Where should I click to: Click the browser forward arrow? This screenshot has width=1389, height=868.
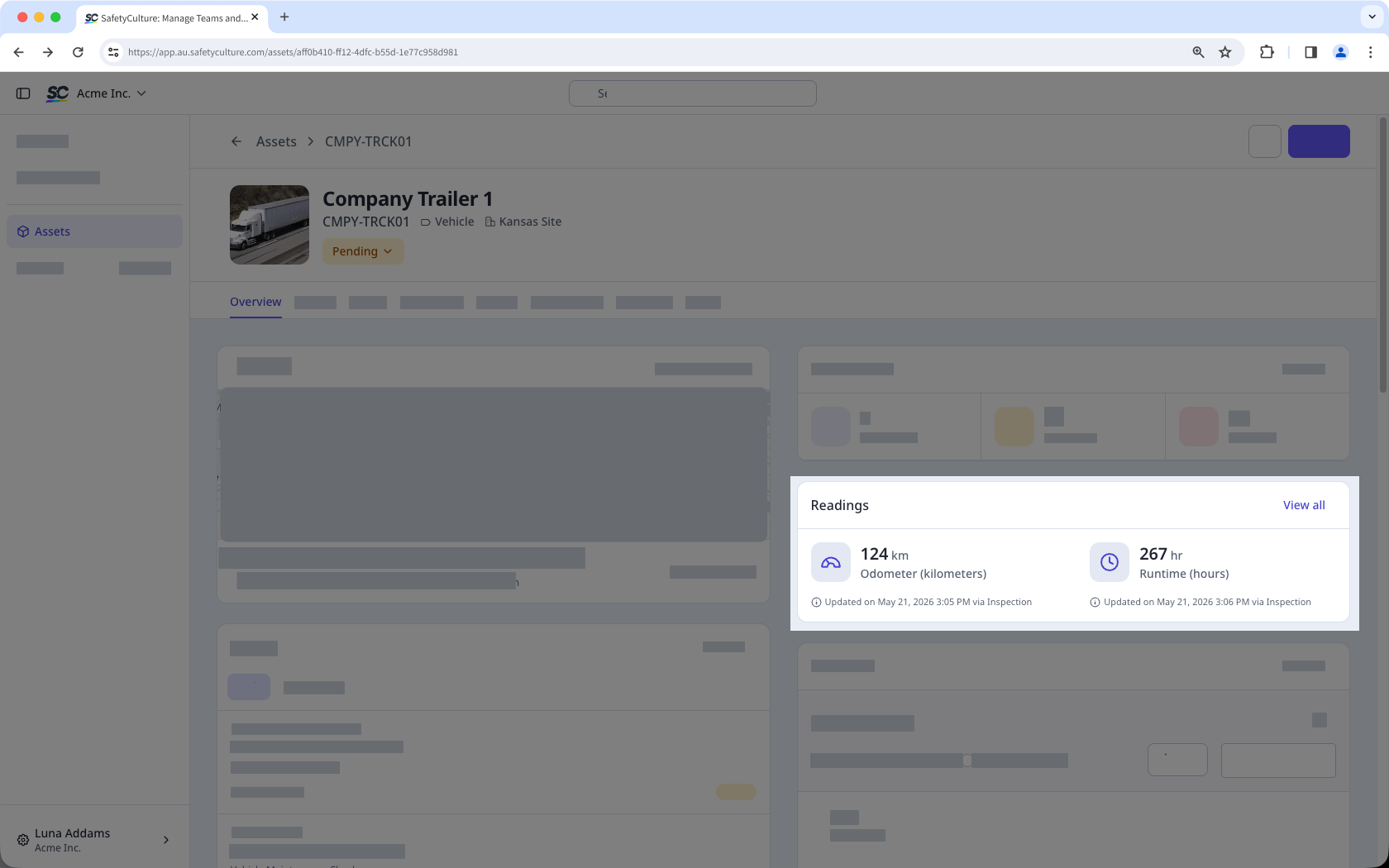pyautogui.click(x=48, y=52)
